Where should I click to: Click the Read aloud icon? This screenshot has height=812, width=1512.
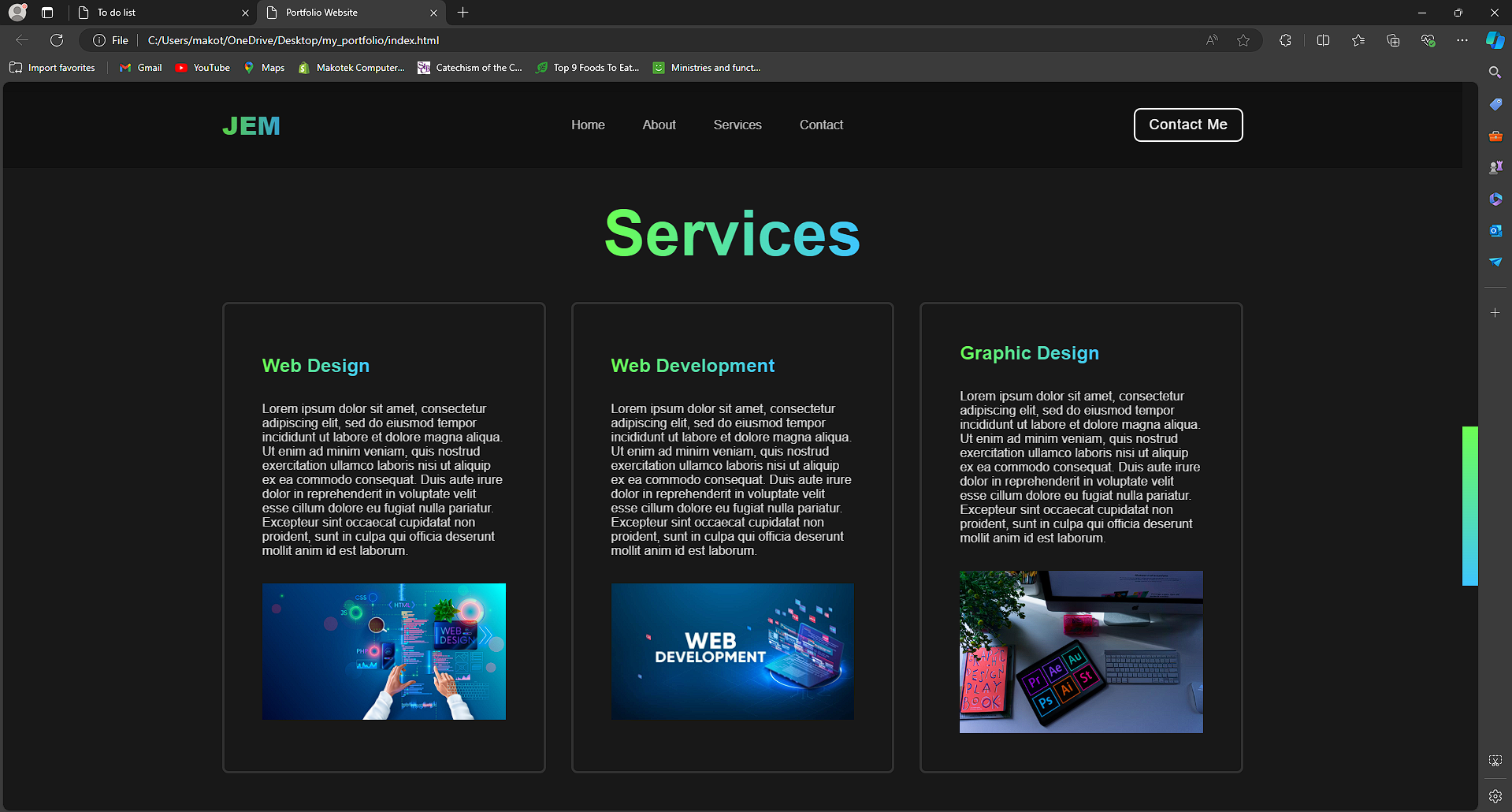pyautogui.click(x=1212, y=40)
